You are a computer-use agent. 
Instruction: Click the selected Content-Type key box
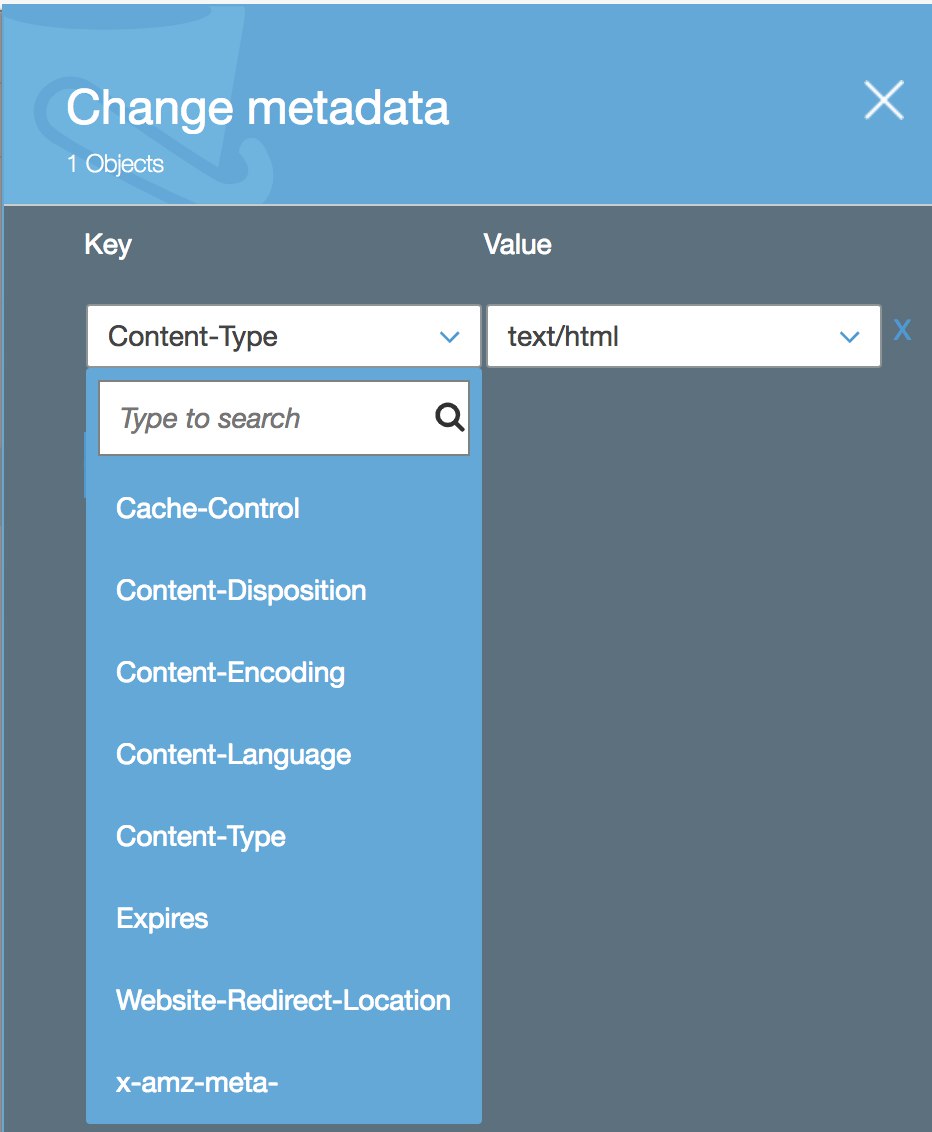(284, 336)
